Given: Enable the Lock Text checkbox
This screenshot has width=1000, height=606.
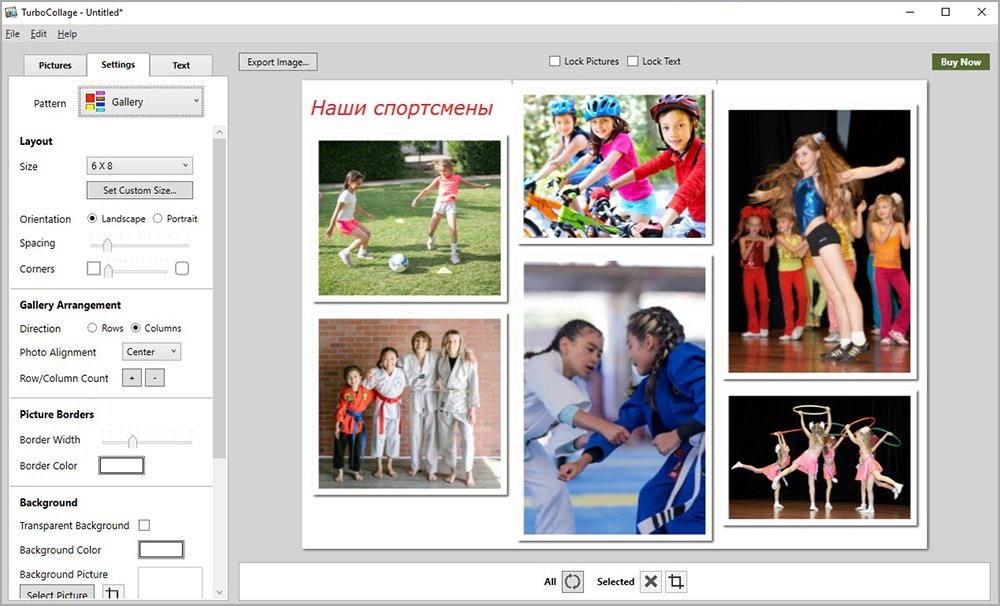Looking at the screenshot, I should [633, 62].
